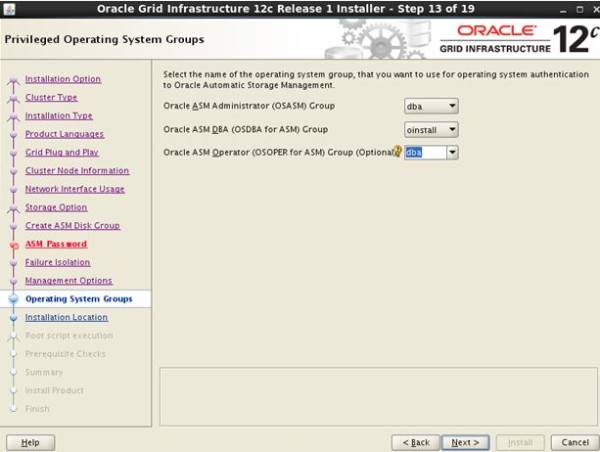
Task: Click the Oracle ASM DBA (OSDBA for ASM) label
Action: point(246,129)
